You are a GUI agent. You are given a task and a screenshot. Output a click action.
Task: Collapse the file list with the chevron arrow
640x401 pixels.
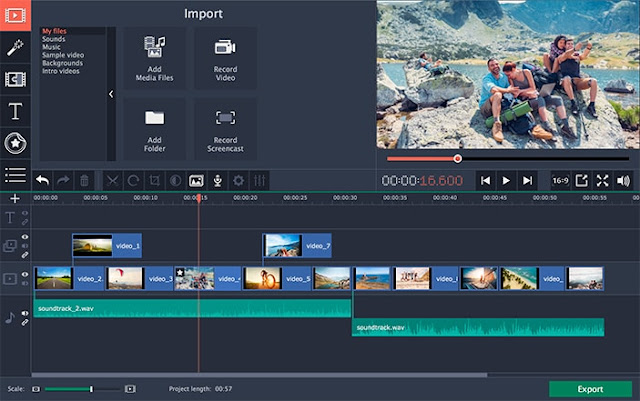click(111, 94)
